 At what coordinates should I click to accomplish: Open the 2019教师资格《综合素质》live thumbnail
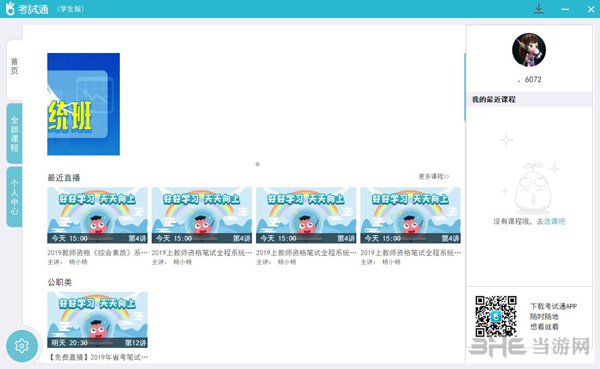pos(97,215)
